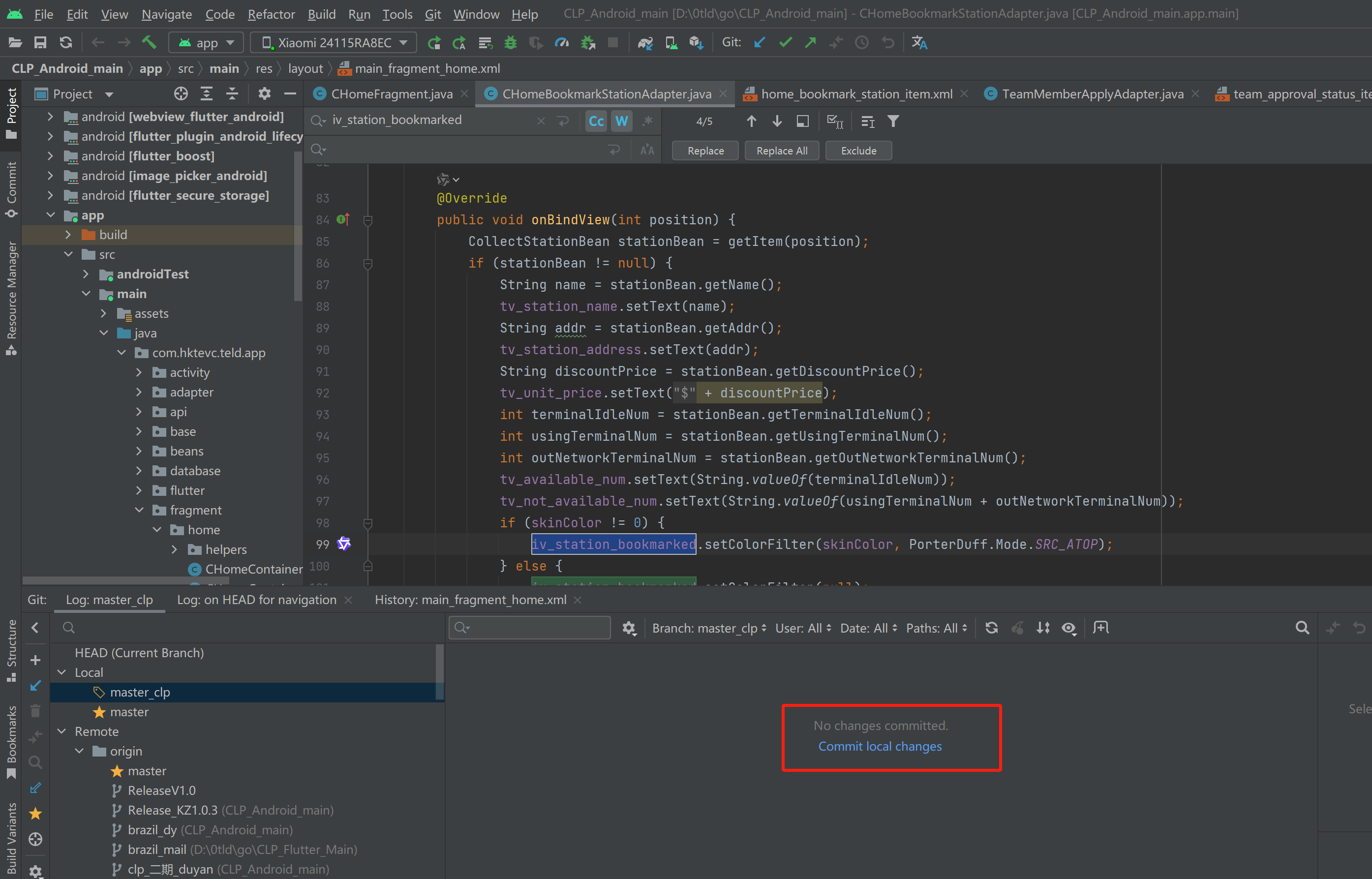Image resolution: width=1372 pixels, height=879 pixels.
Task: Toggle the eye view options in Git log
Action: pos(1068,628)
